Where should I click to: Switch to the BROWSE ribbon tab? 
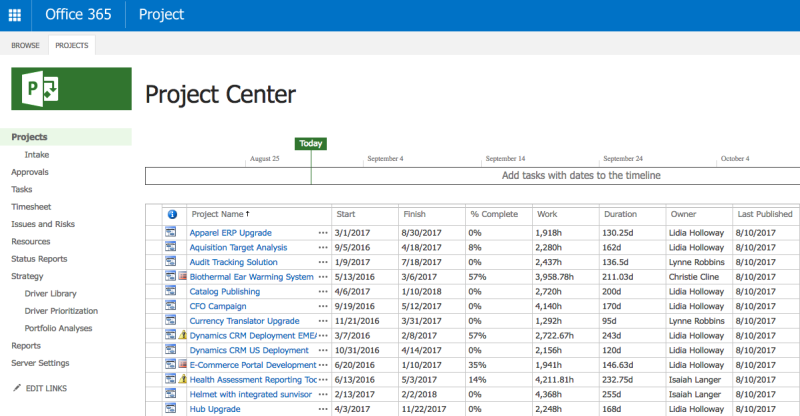coord(25,45)
